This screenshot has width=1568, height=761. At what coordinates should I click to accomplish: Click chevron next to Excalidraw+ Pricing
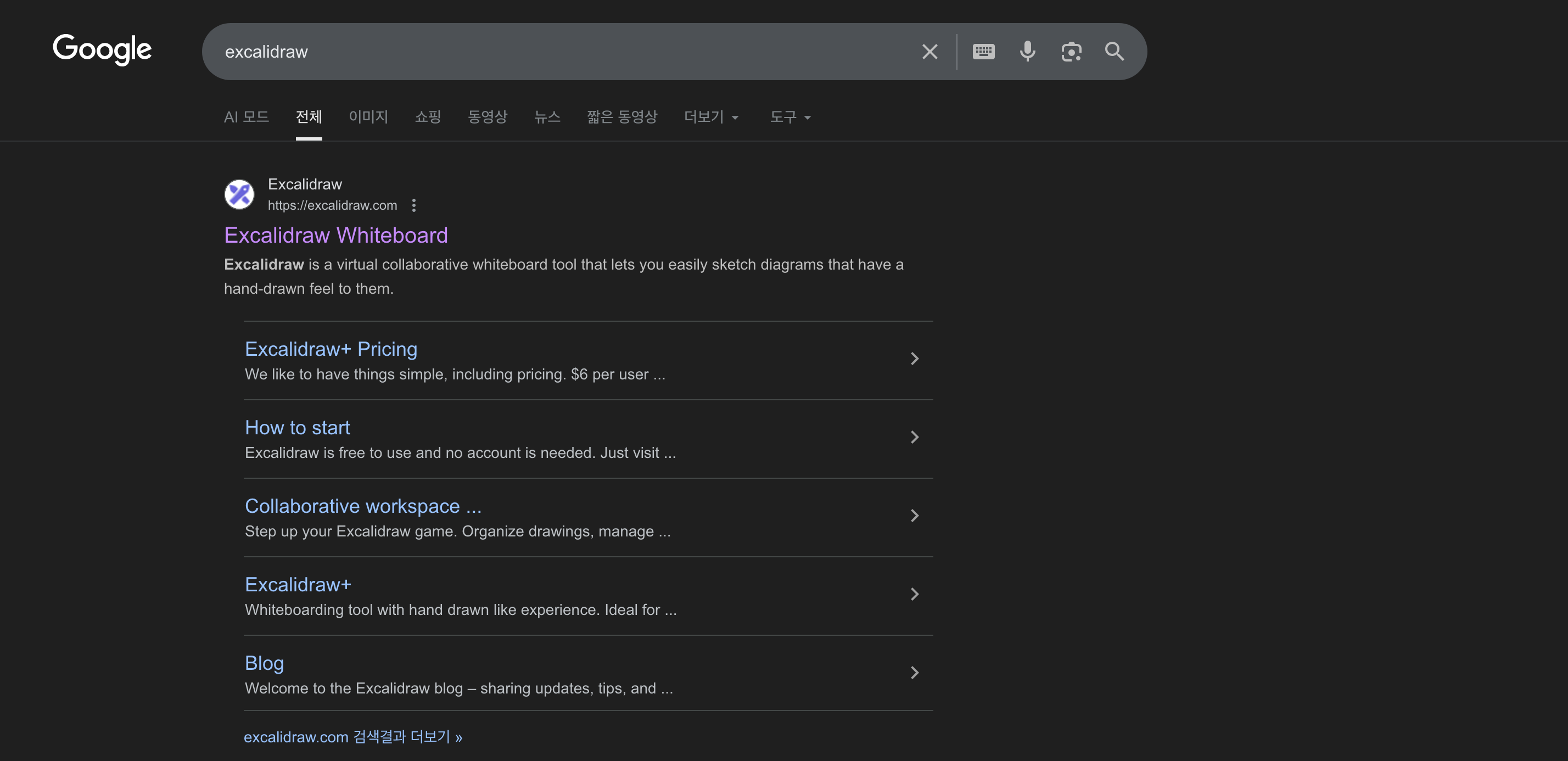click(914, 359)
